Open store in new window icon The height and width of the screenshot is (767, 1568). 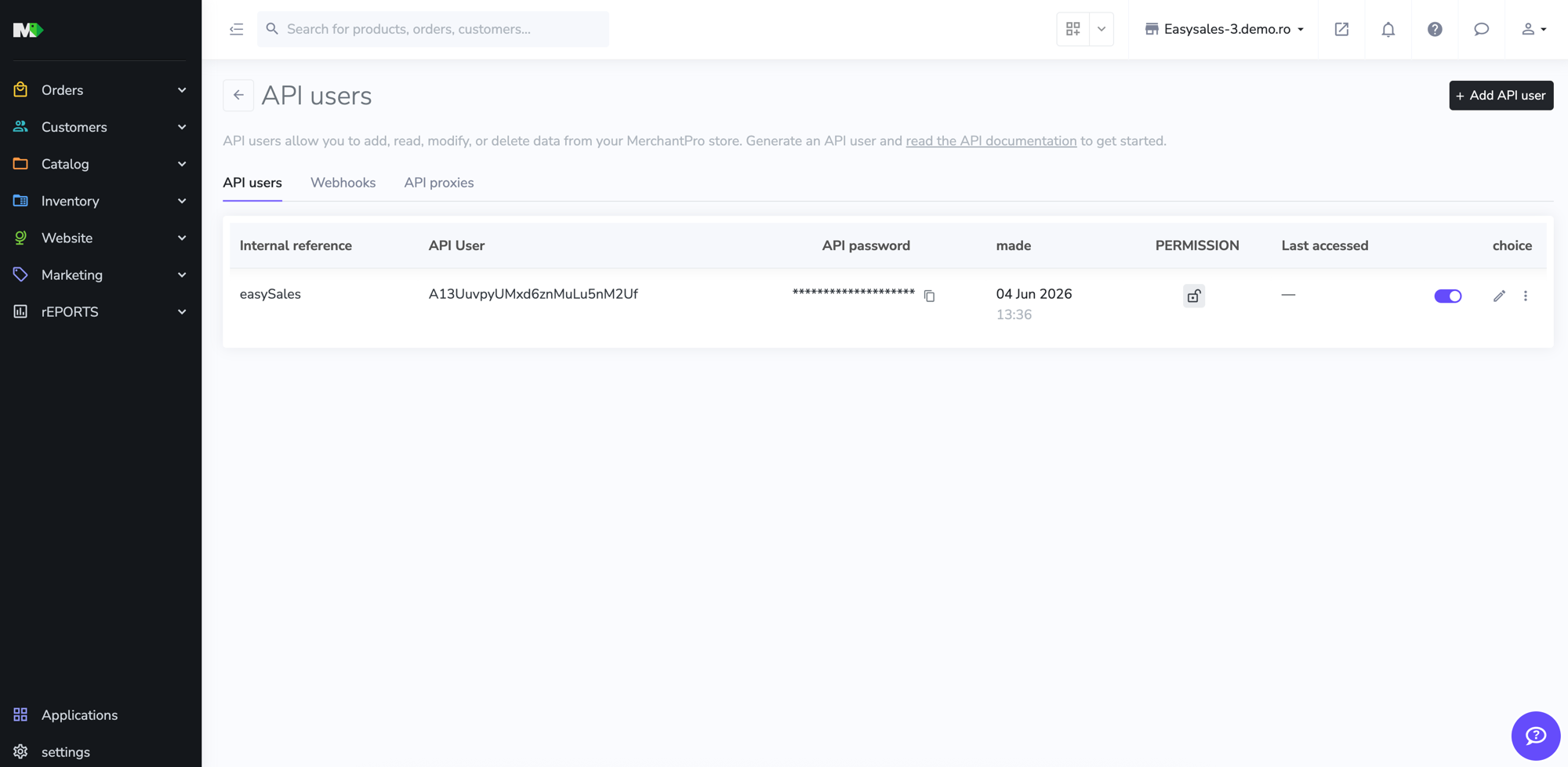tap(1341, 29)
